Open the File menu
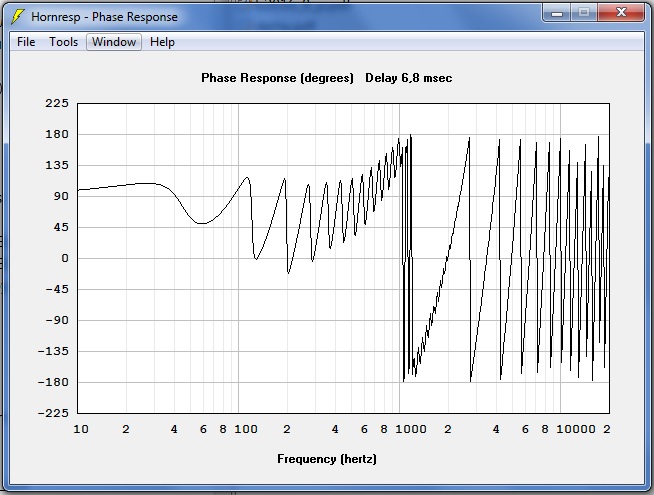 [x=26, y=42]
